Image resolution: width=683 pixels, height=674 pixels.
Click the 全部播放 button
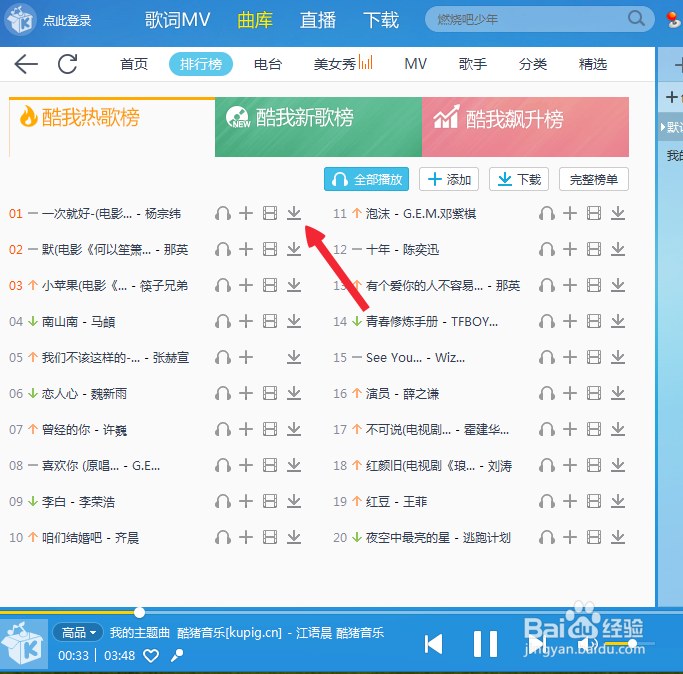pyautogui.click(x=366, y=179)
